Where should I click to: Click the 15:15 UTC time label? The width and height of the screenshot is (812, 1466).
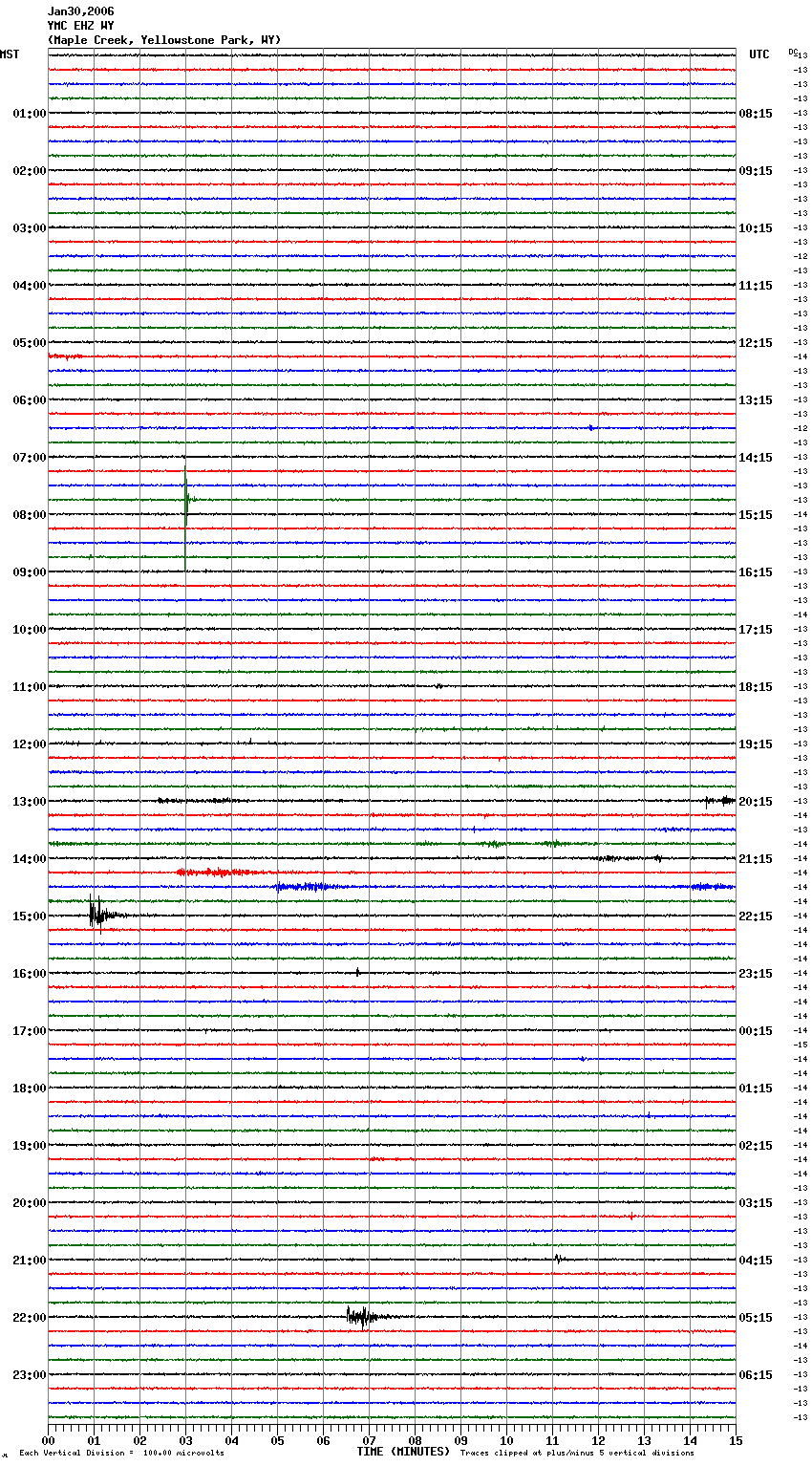click(x=756, y=515)
